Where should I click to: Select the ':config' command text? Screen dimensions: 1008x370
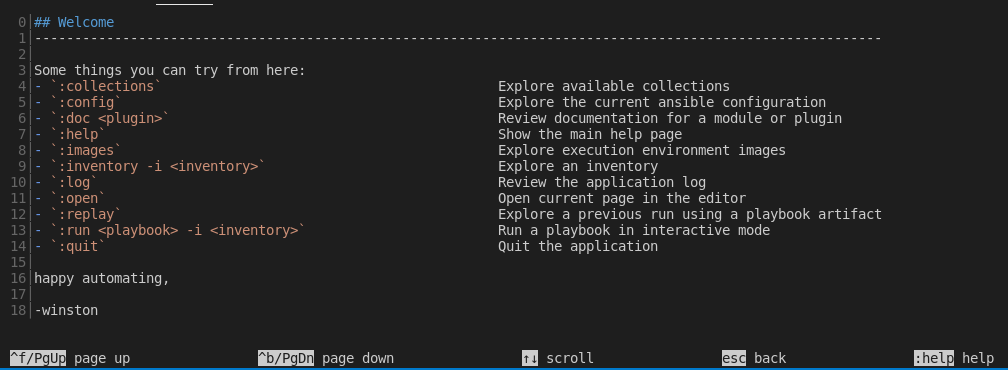[86, 102]
